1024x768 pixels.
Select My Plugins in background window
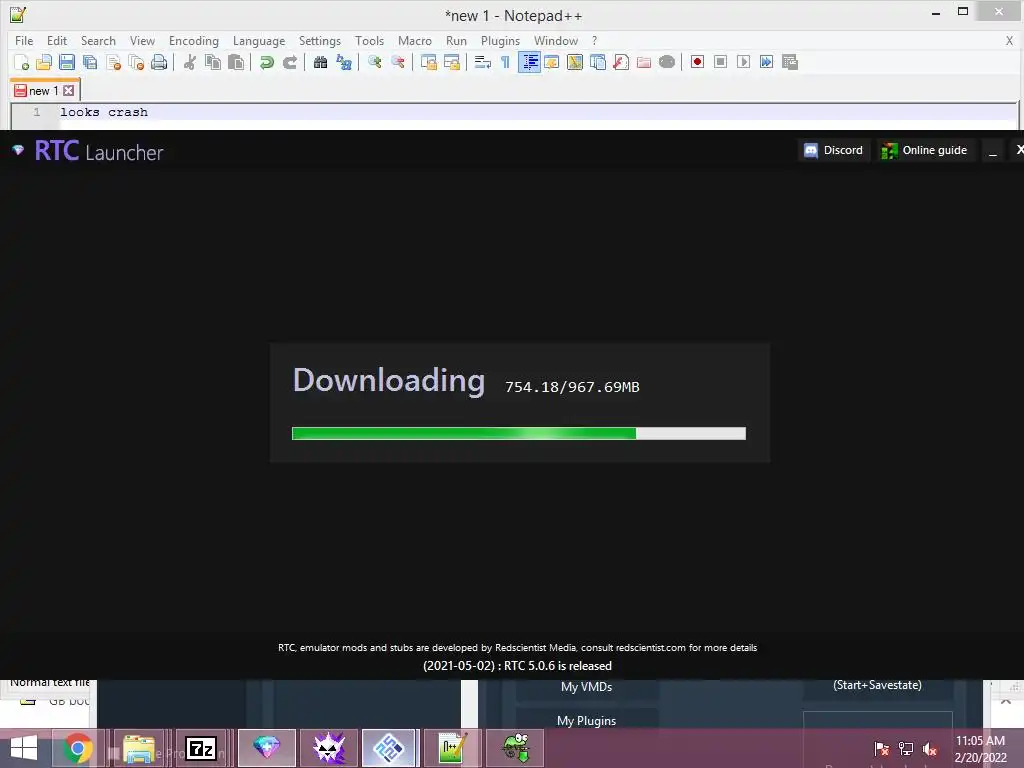click(x=586, y=721)
